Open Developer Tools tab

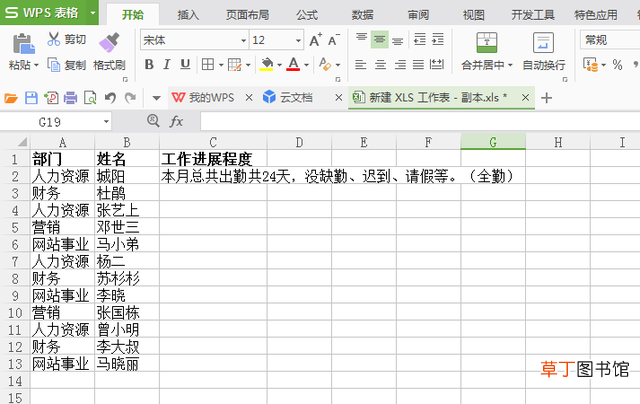pos(533,16)
